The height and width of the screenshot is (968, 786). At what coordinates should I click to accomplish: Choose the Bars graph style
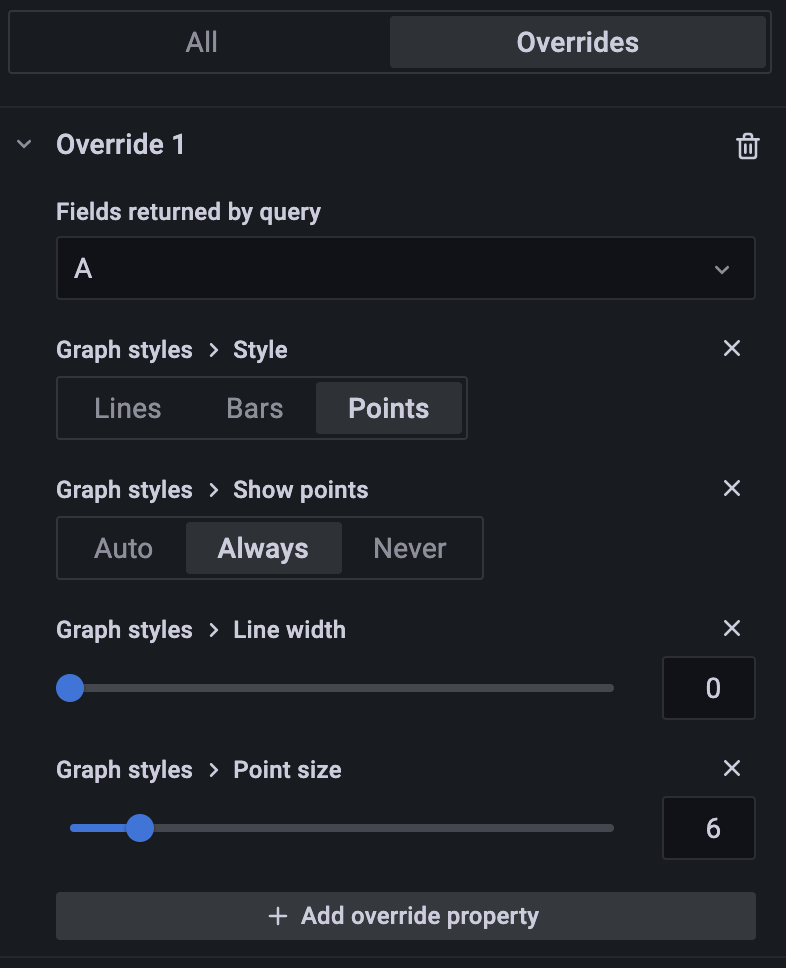coord(255,408)
